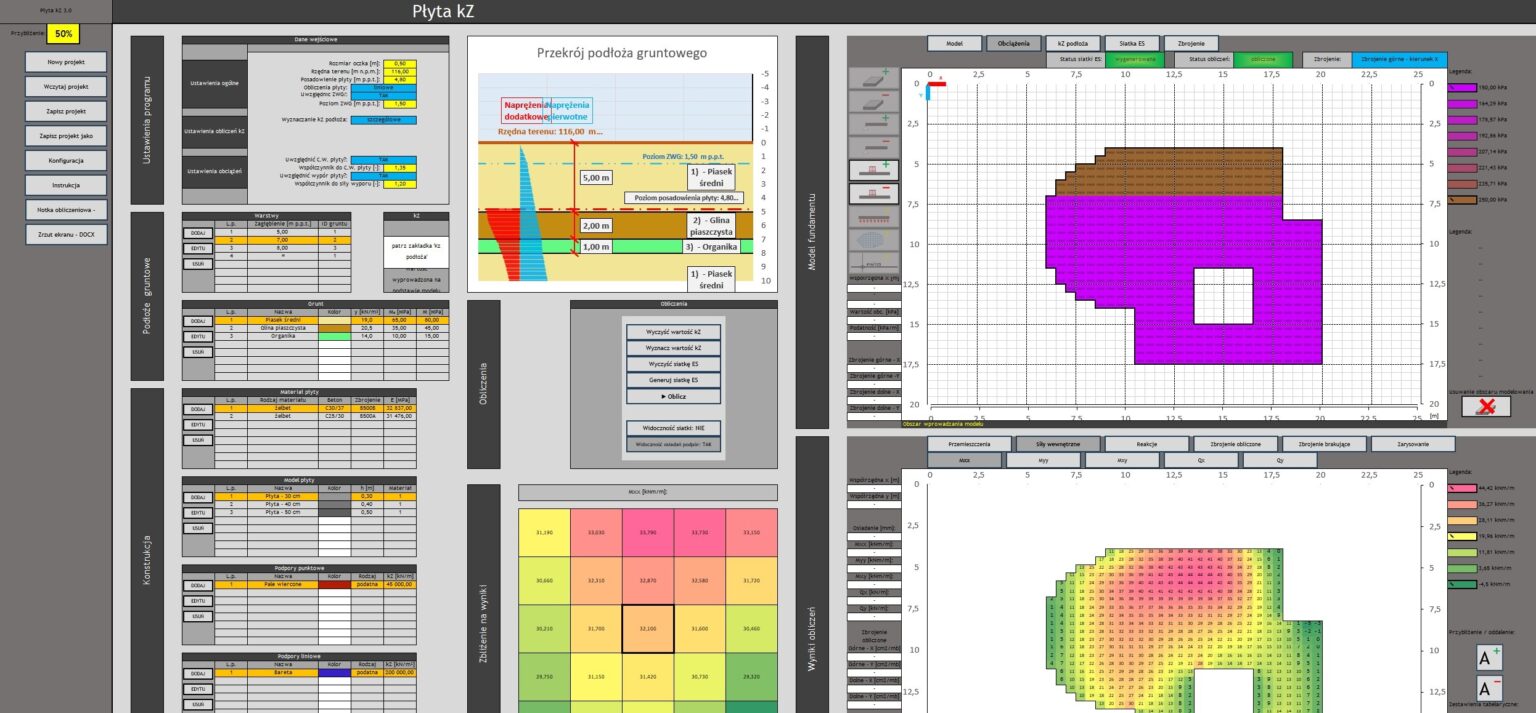Click the A+ zoom in icon
Viewport: 1536px width, 713px height.
coord(1490,657)
